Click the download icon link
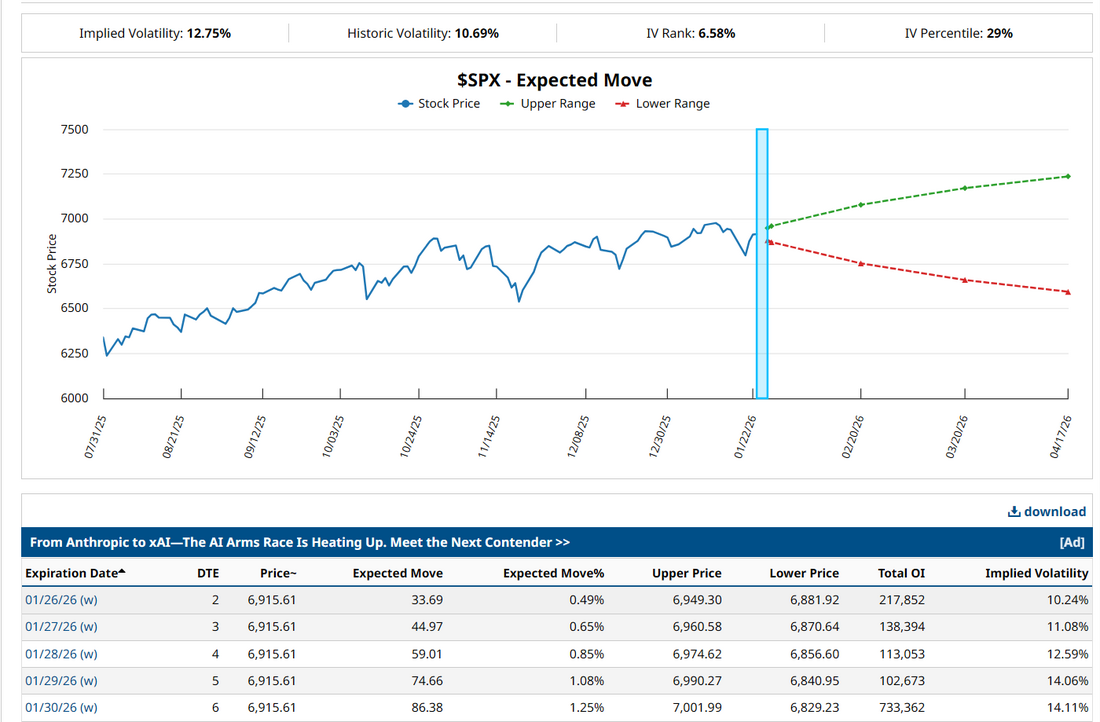 [x=1046, y=511]
